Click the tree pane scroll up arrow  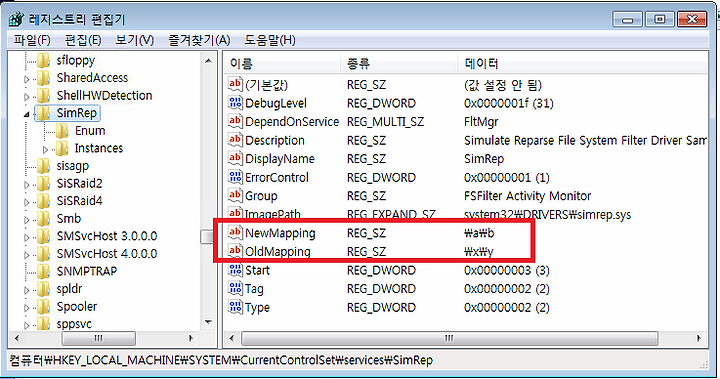click(208, 61)
